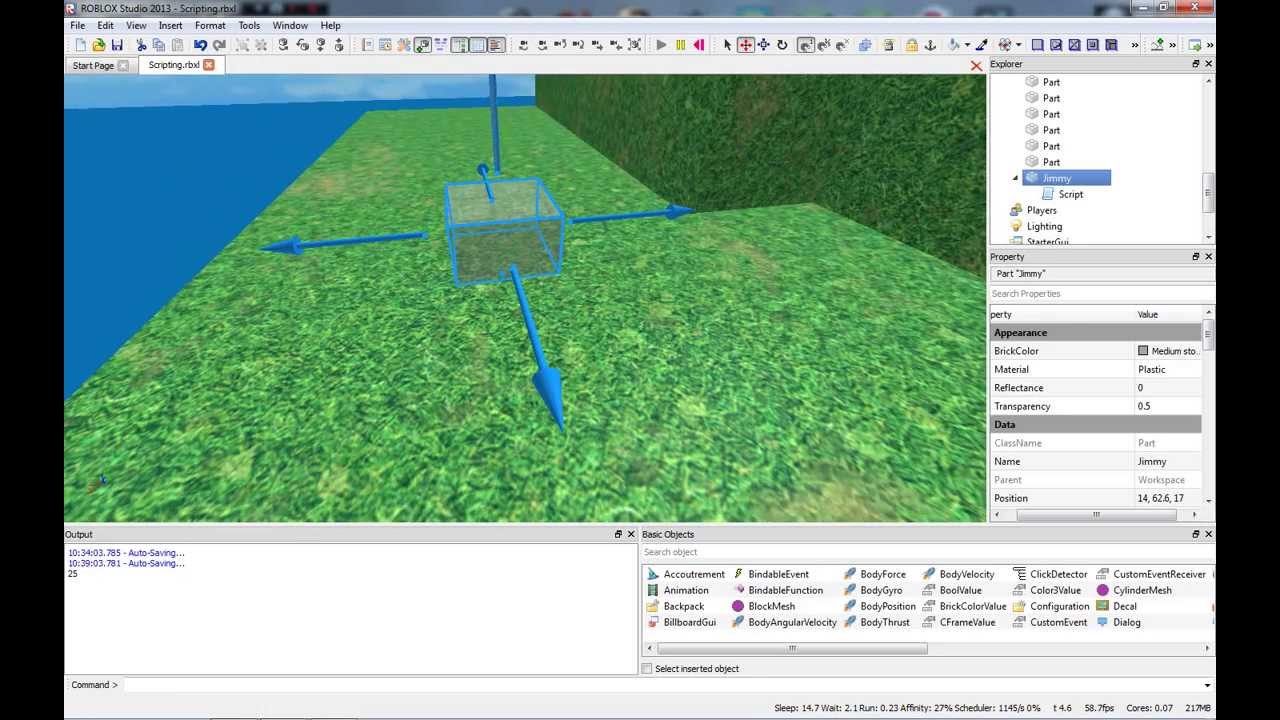Open the Edit menu

pos(105,25)
